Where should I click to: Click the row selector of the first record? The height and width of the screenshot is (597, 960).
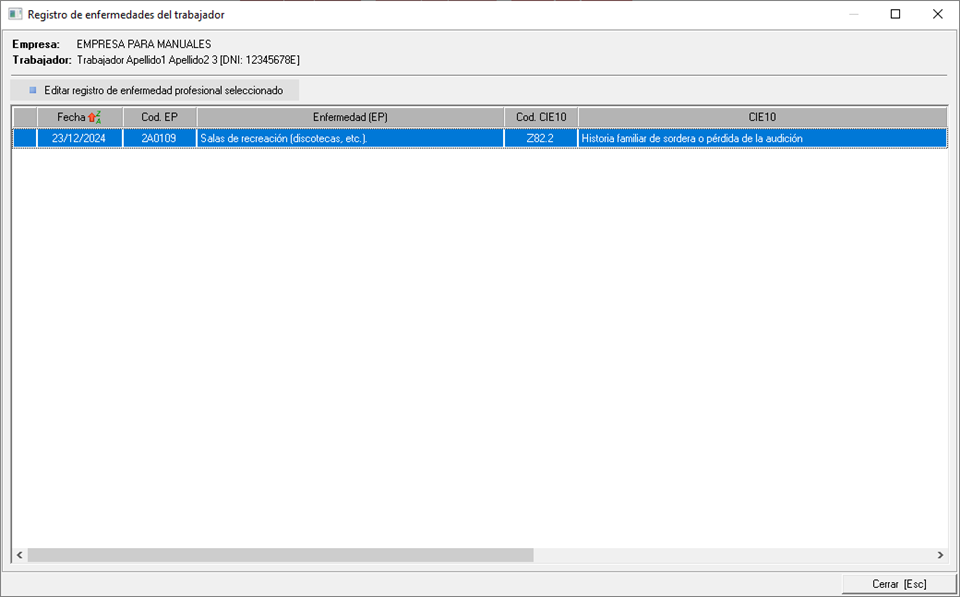point(24,139)
